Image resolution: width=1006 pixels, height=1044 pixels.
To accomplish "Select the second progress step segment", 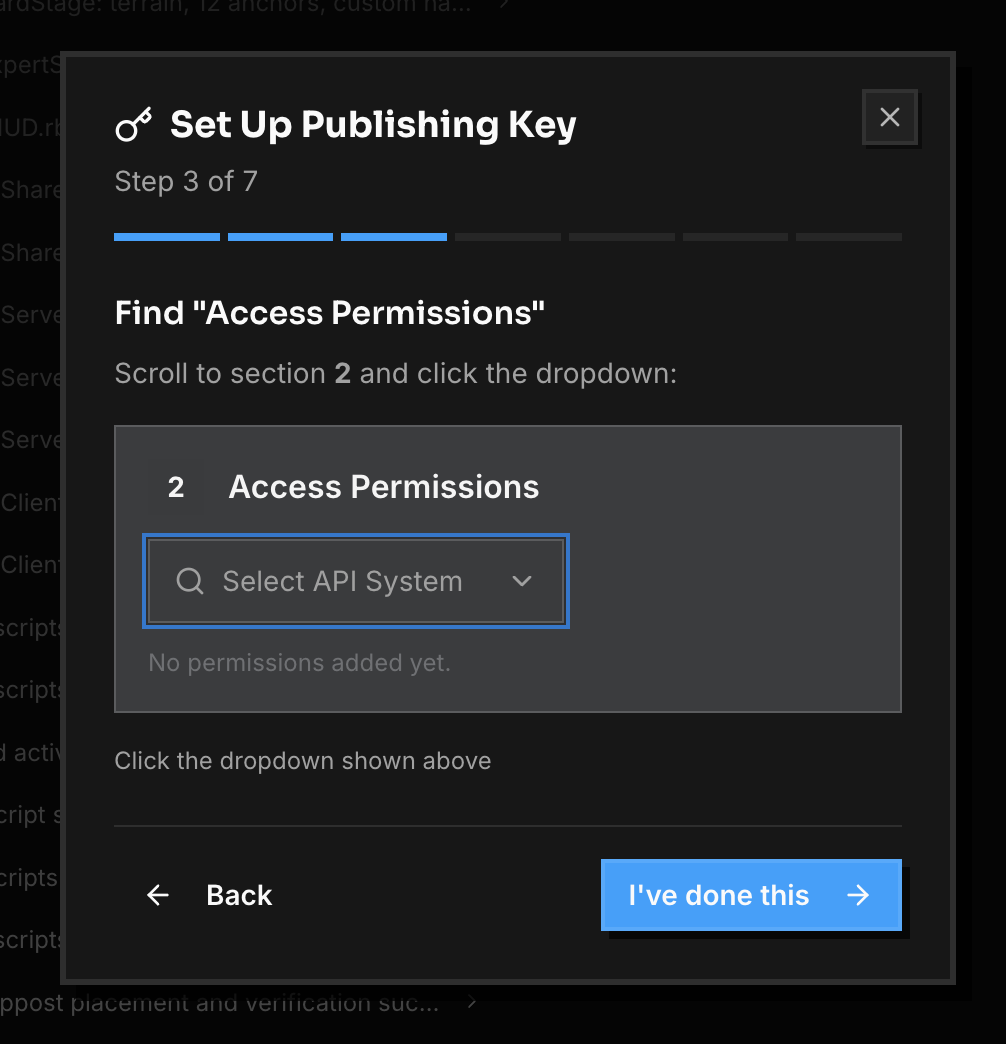I will (x=280, y=237).
